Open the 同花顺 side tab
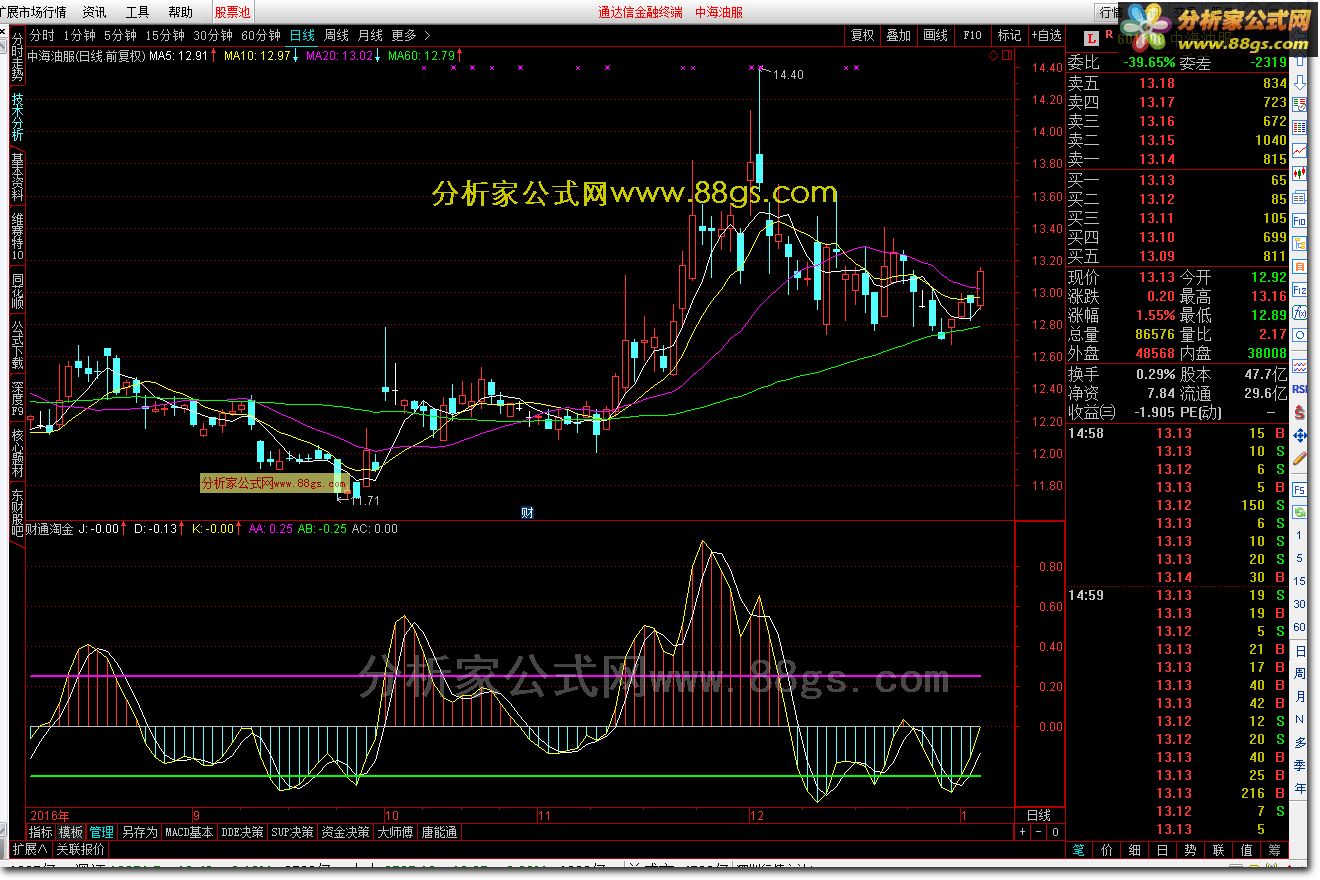 17,291
